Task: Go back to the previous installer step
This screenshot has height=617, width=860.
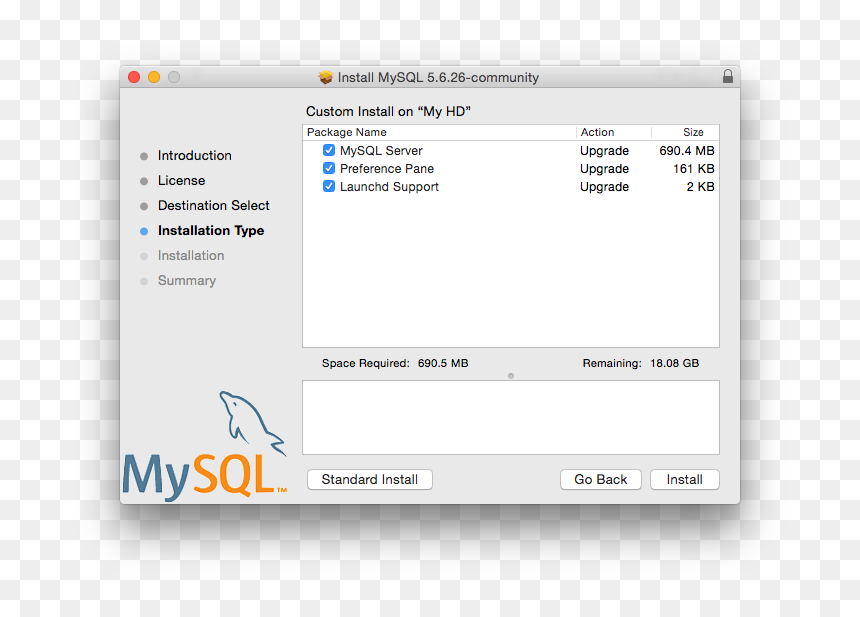Action: click(x=601, y=479)
